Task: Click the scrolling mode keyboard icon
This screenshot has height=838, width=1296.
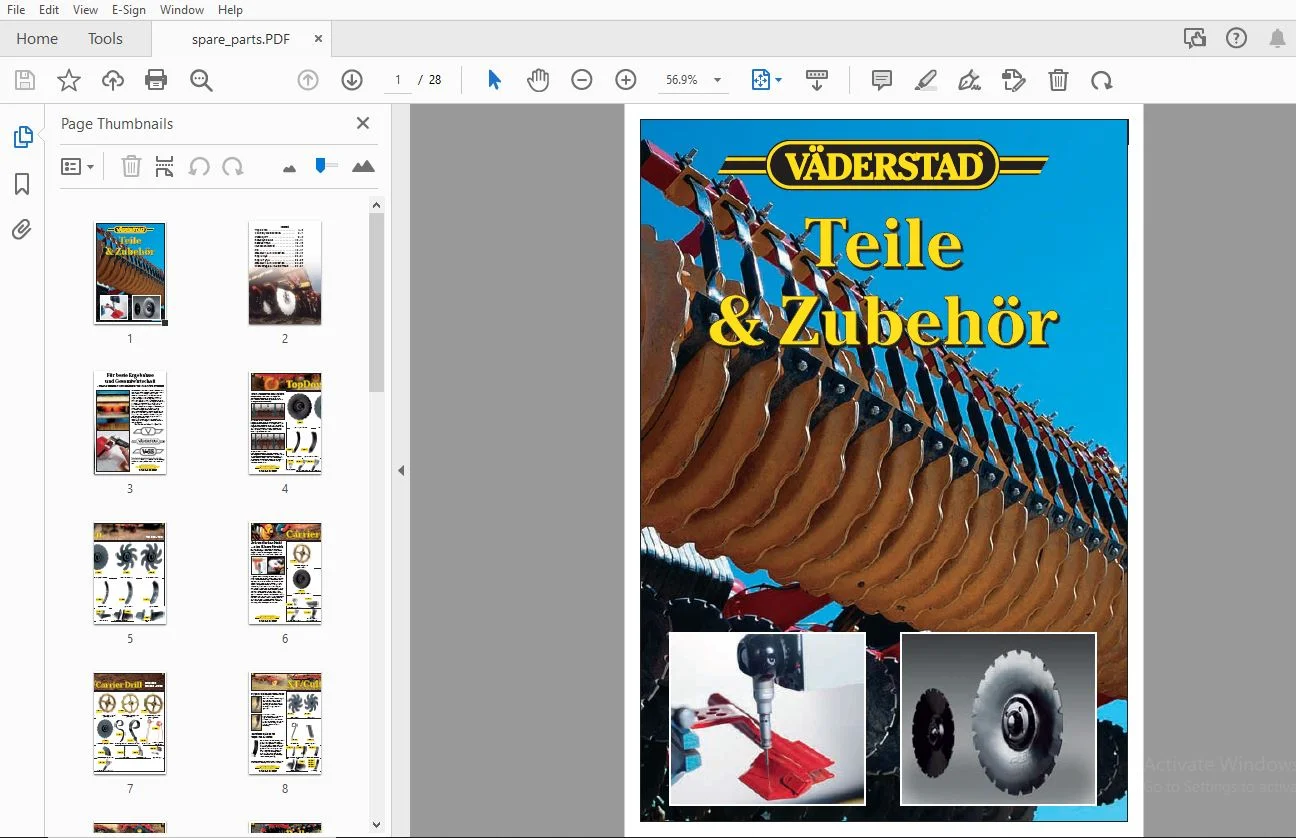Action: (x=817, y=80)
